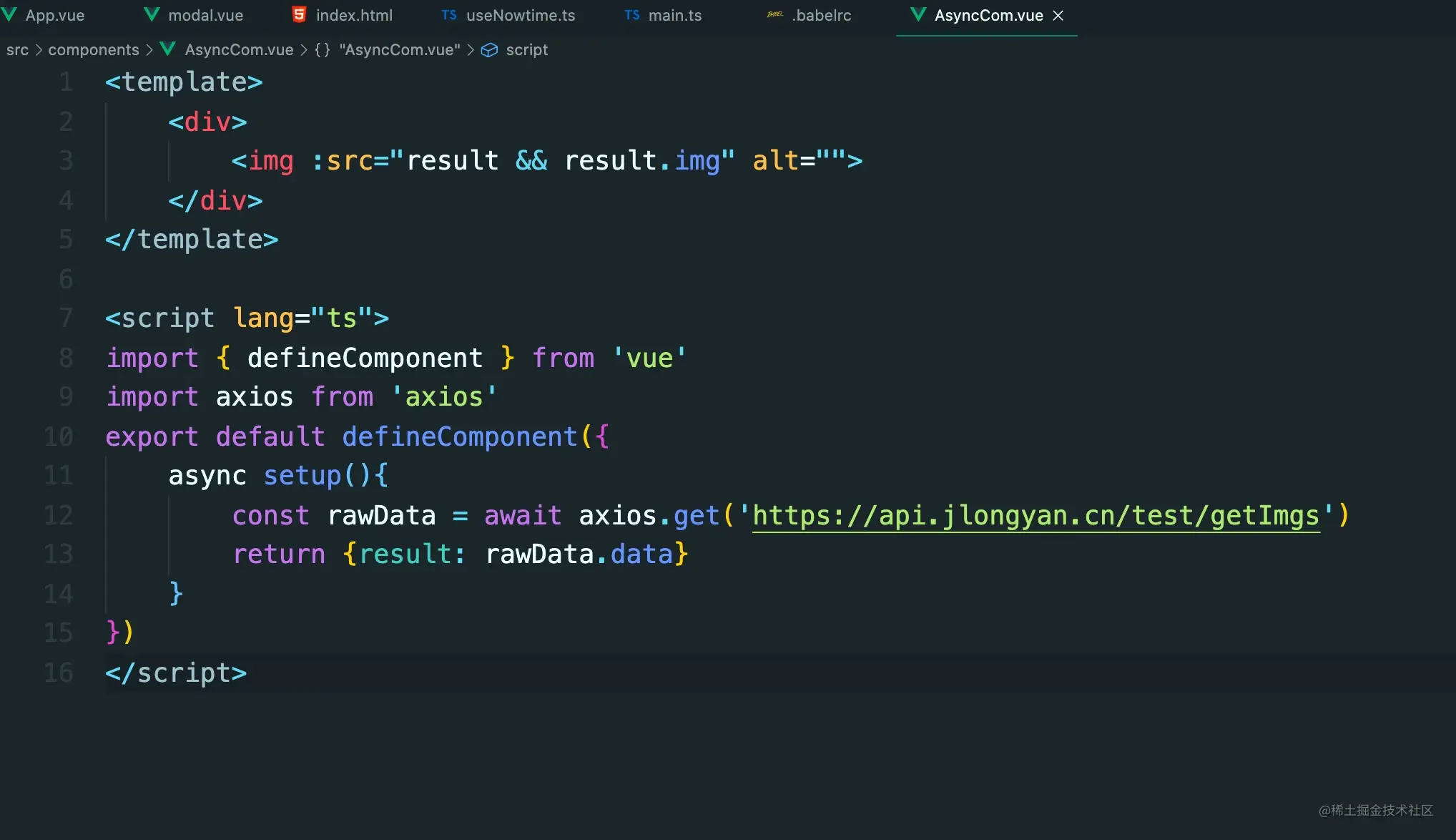Image resolution: width=1456 pixels, height=840 pixels.
Task: Click the 'axios' module string
Action: click(444, 397)
